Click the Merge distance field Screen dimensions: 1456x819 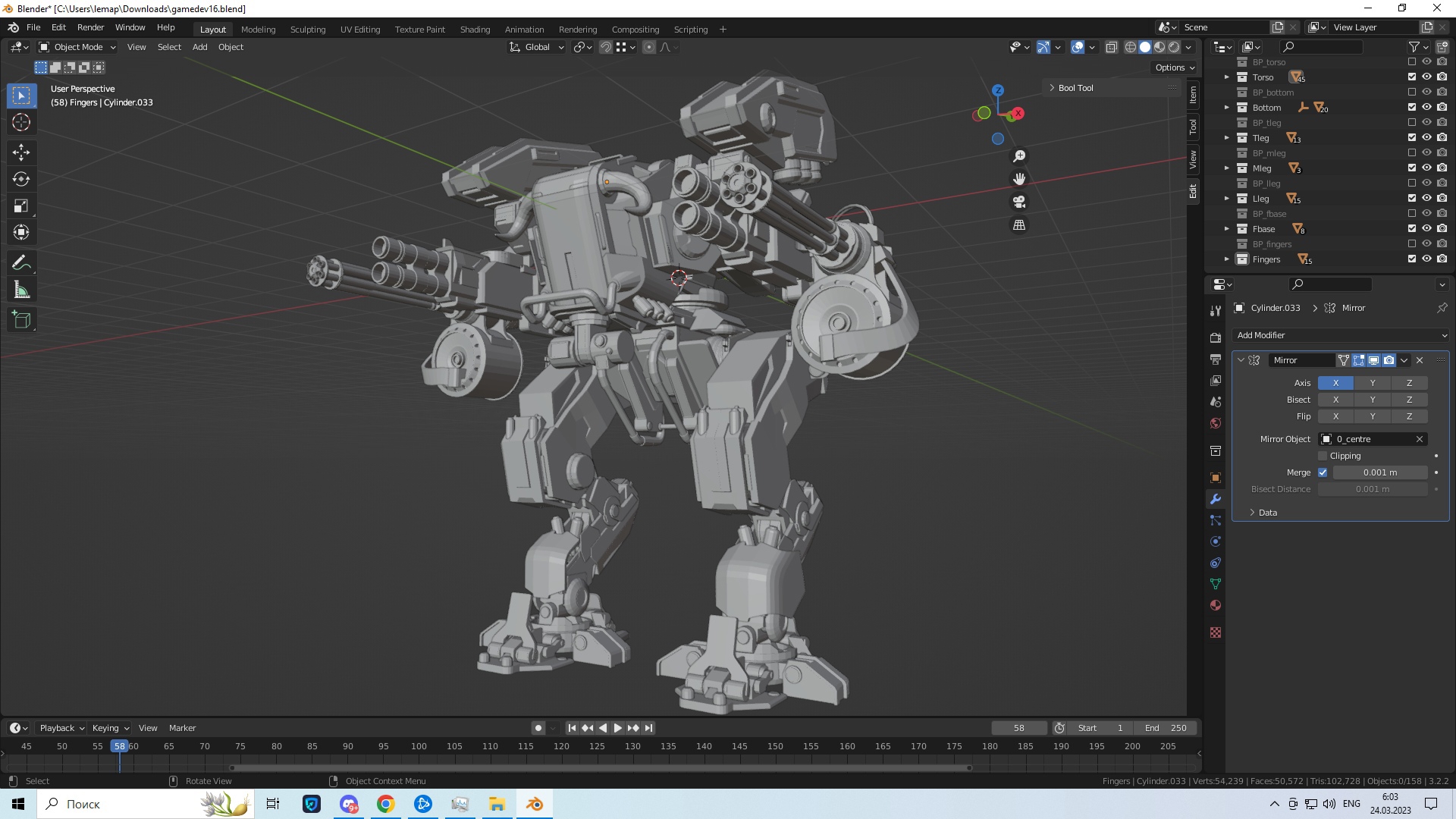click(x=1379, y=472)
